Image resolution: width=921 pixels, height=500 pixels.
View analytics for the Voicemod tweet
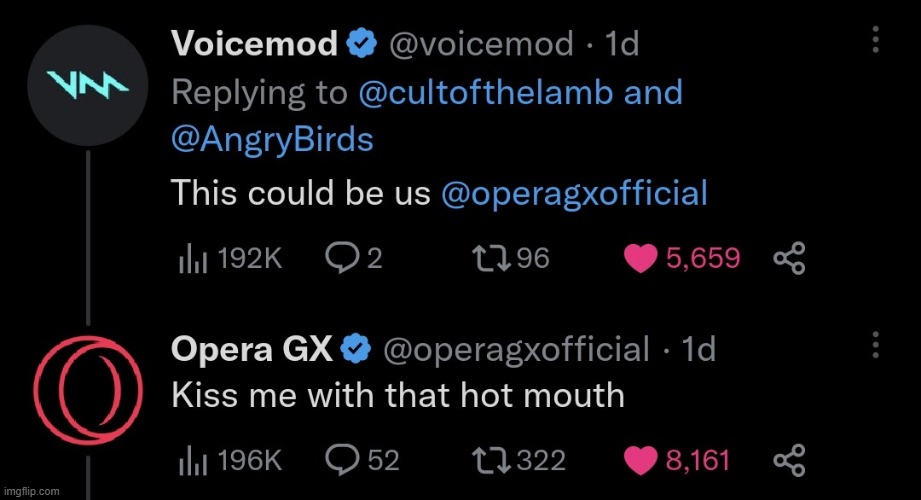[189, 259]
